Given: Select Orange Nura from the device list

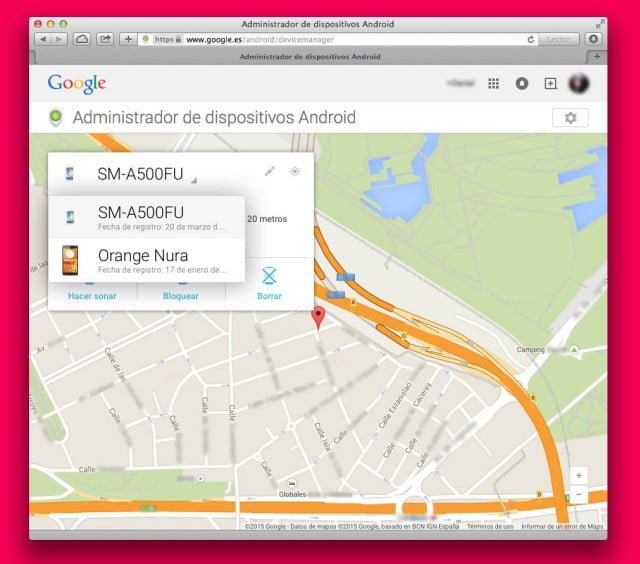Looking at the screenshot, I should pyautogui.click(x=147, y=260).
